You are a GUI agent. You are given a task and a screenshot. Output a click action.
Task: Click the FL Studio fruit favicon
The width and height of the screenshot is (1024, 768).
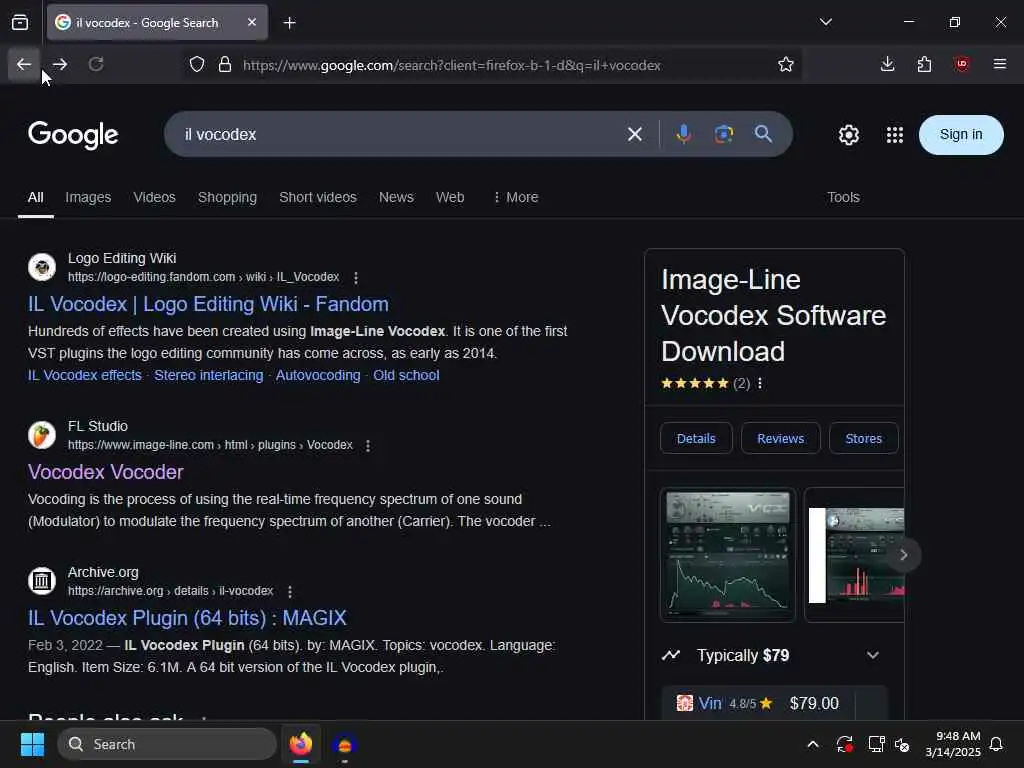pyautogui.click(x=42, y=435)
